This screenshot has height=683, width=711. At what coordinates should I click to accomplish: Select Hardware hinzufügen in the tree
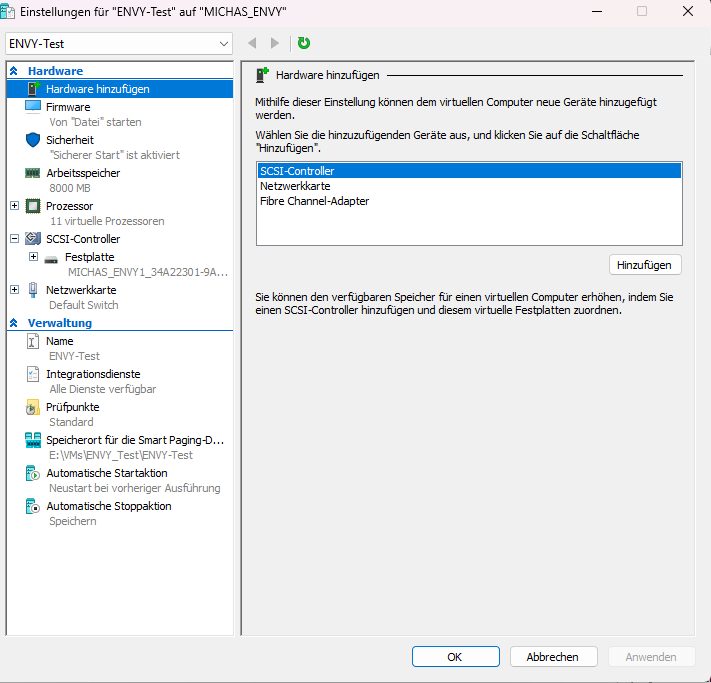(120, 89)
